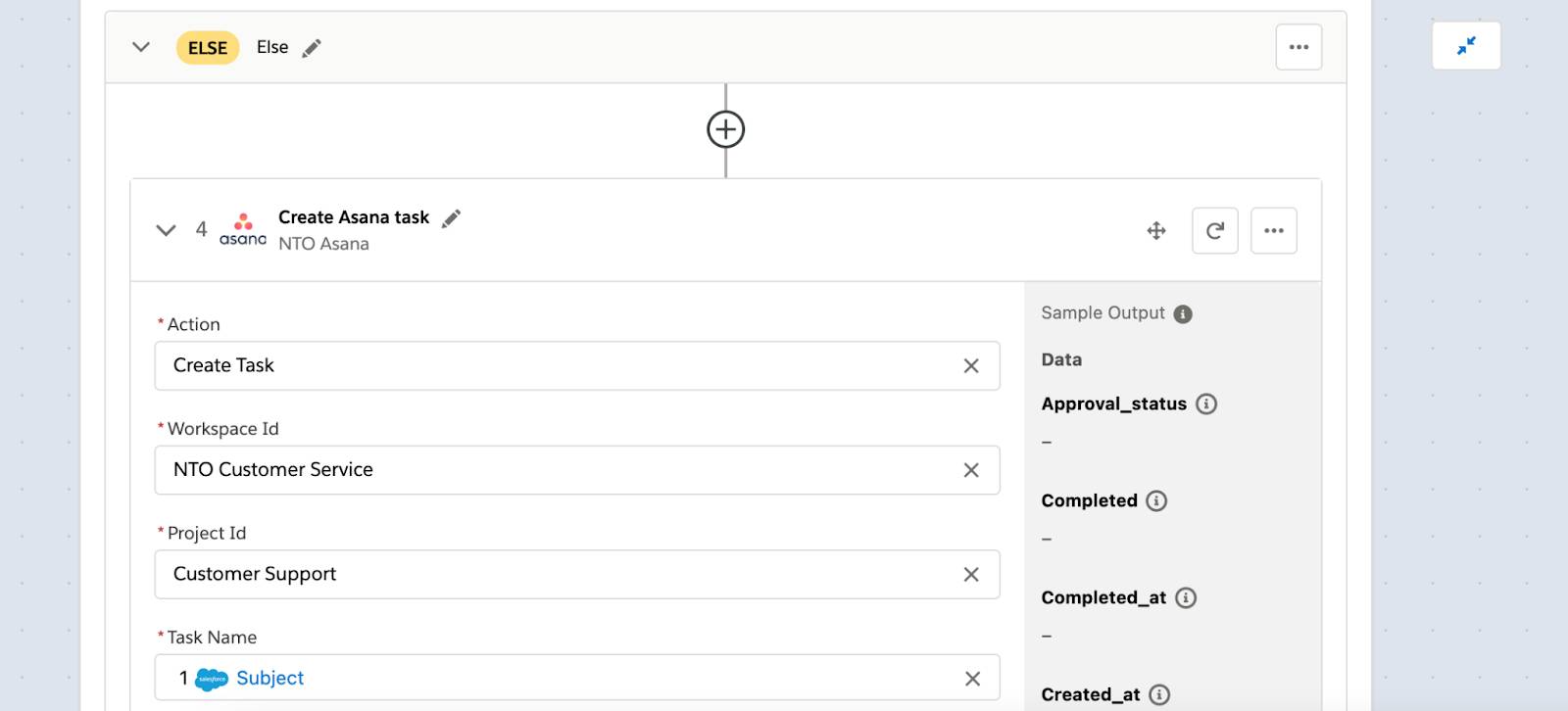Screen dimensions: 1568x711
Task: Click the Asana logo icon
Action: click(243, 229)
